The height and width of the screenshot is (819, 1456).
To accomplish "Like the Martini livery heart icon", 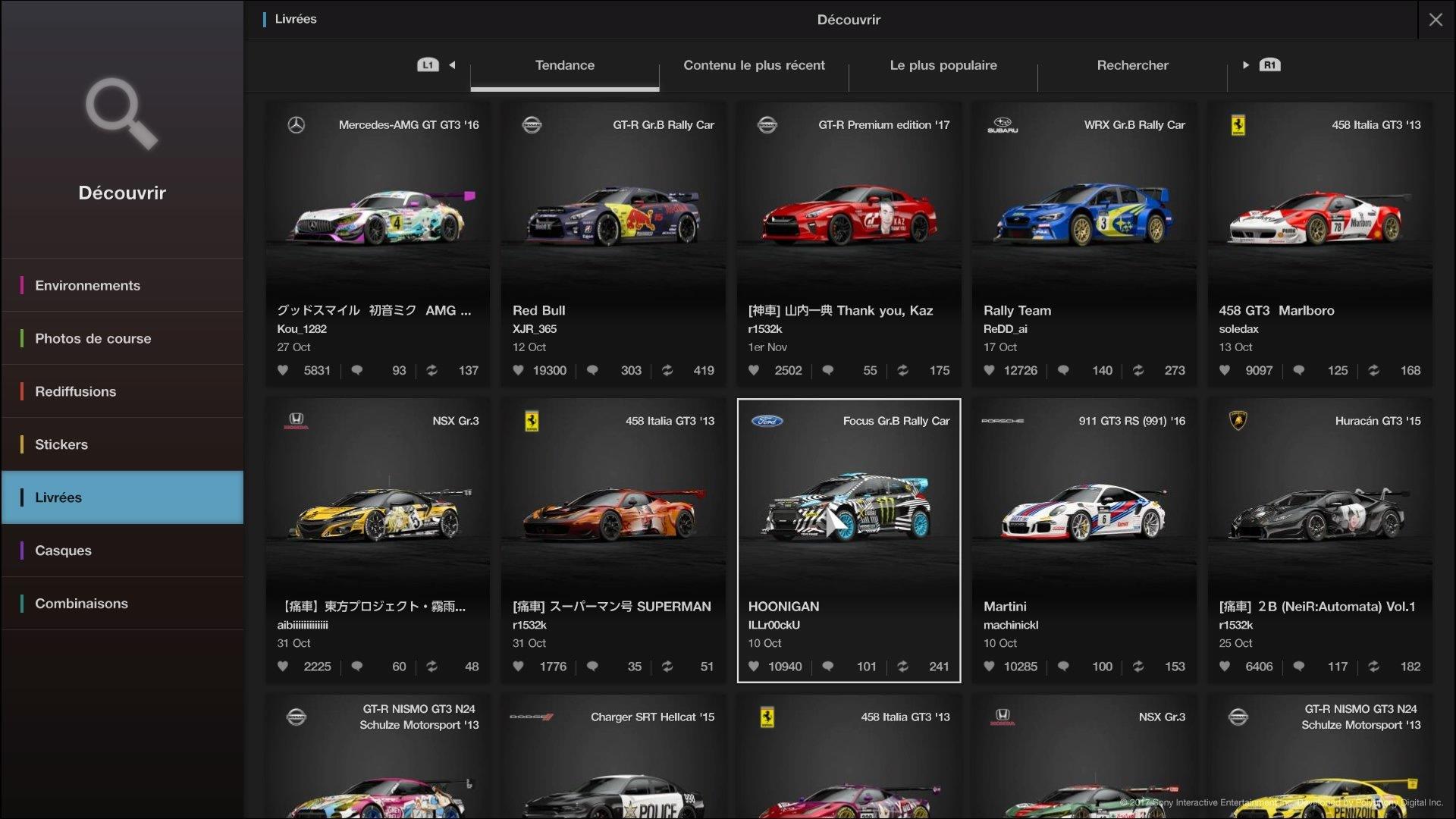I will [989, 667].
